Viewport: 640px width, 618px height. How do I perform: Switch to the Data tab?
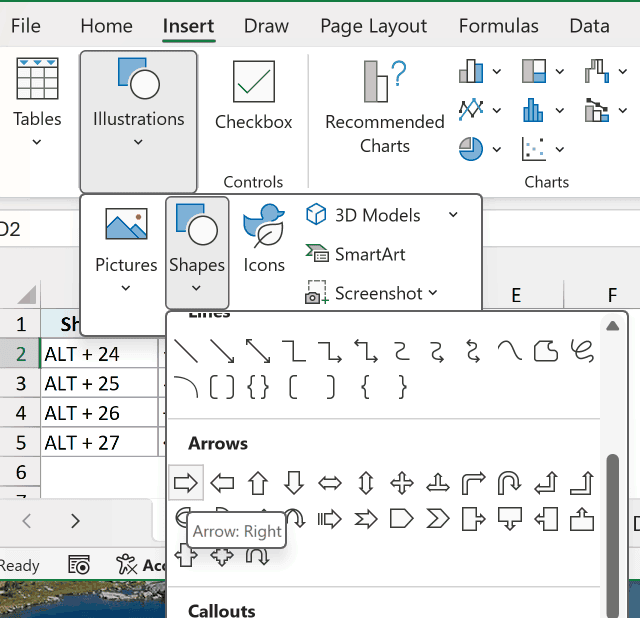pos(589,26)
